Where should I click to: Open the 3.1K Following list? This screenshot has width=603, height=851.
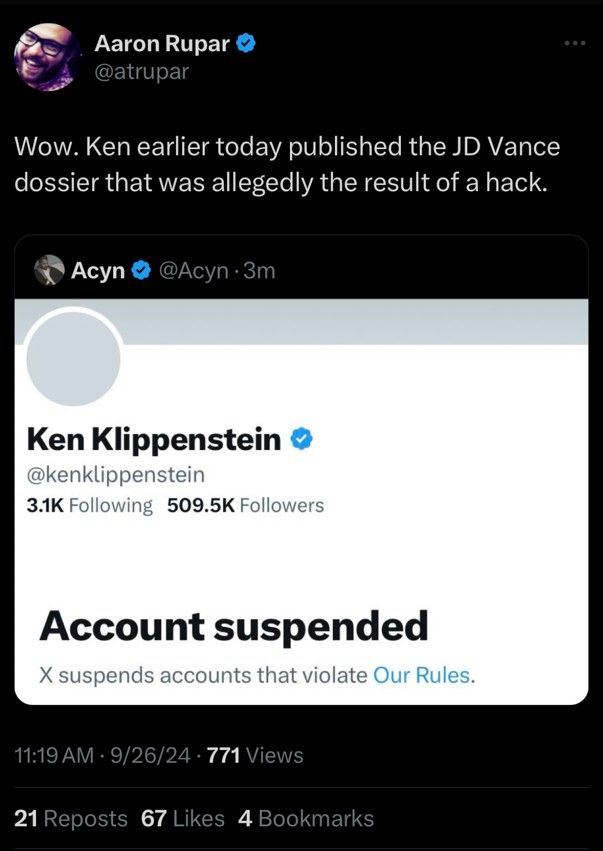[89, 505]
